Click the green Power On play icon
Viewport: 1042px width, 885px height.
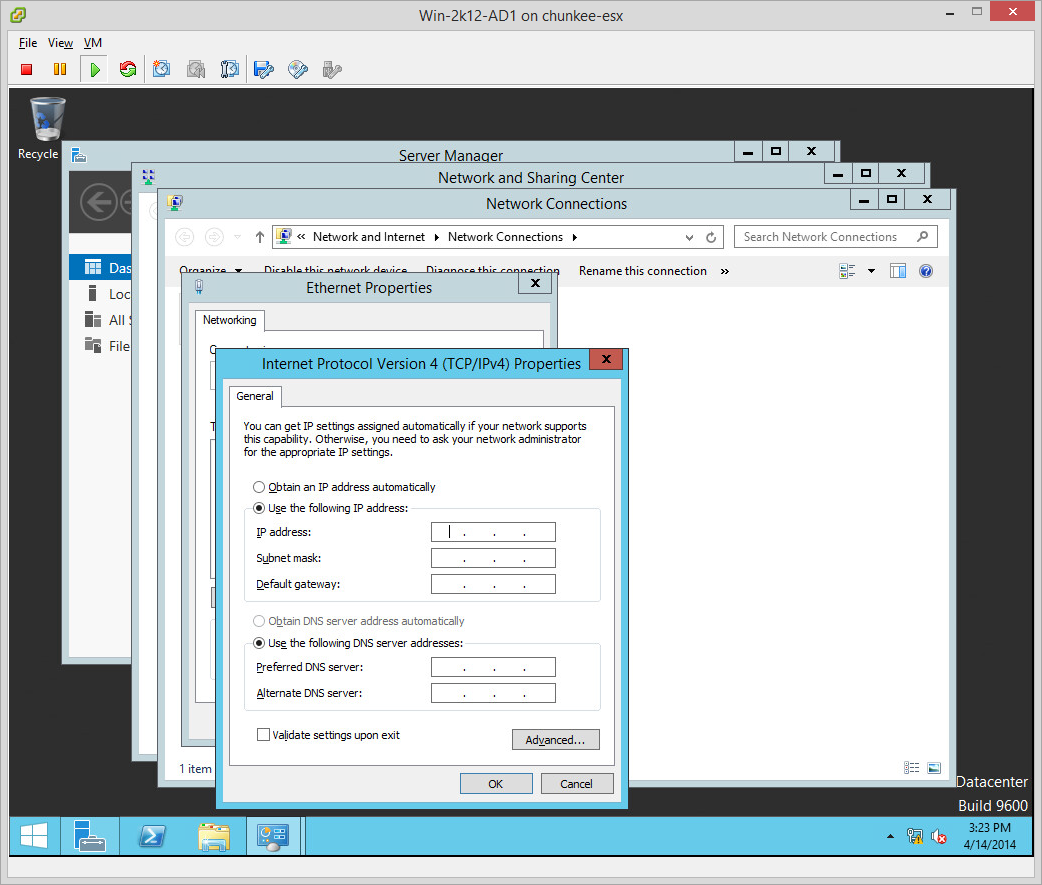tap(94, 69)
